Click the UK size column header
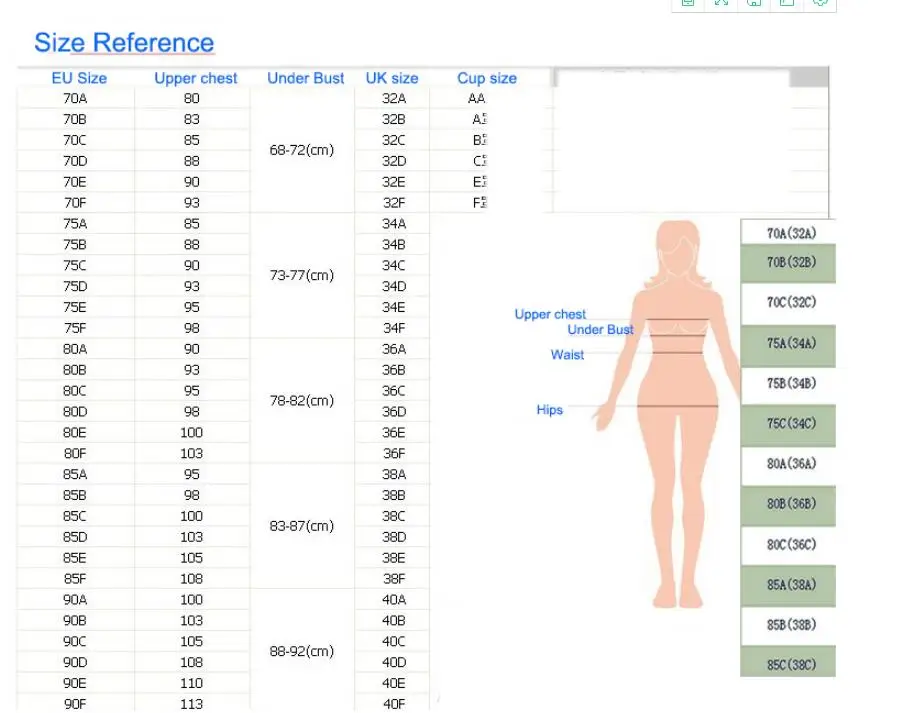 pyautogui.click(x=392, y=78)
